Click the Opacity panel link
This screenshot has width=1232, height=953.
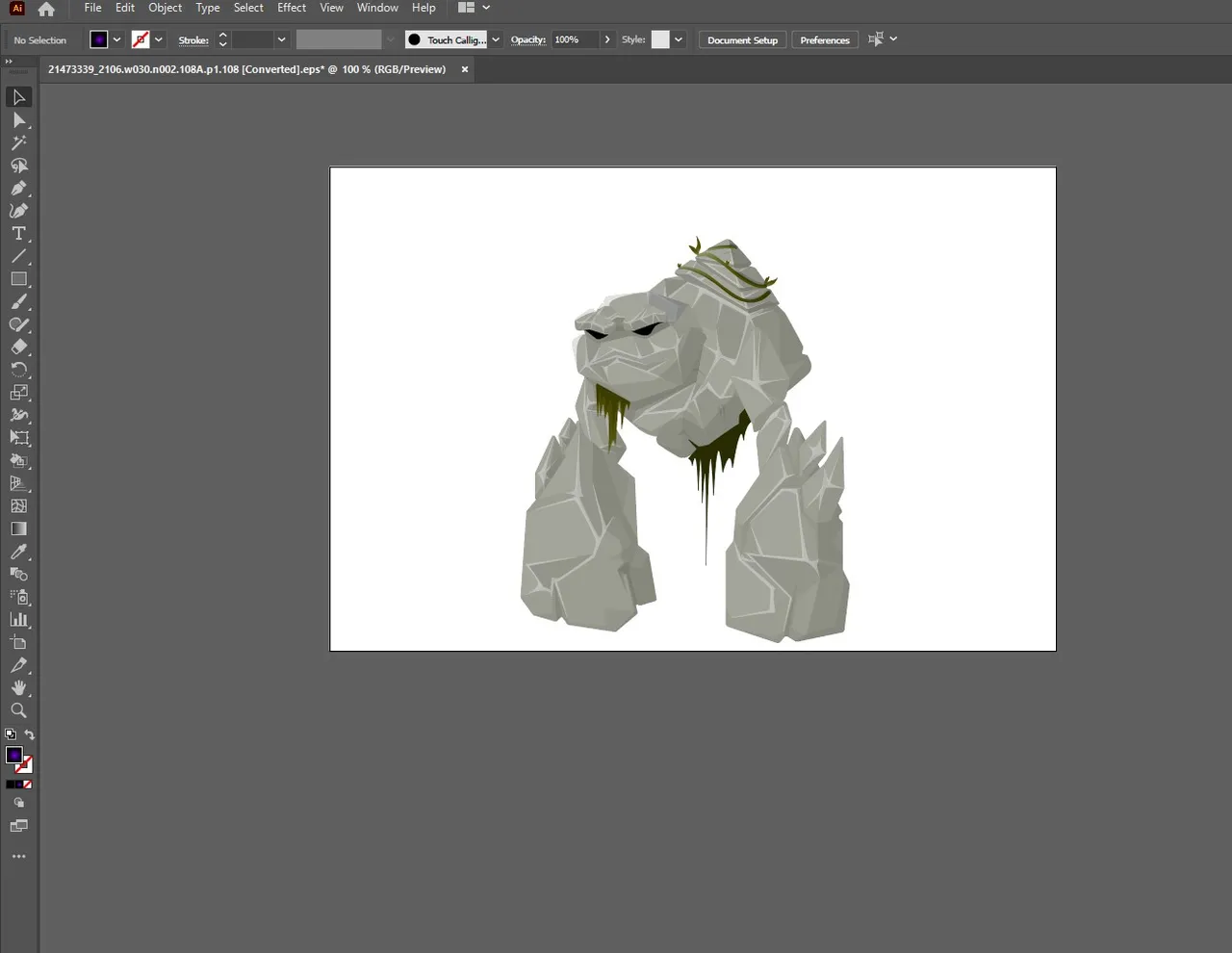point(528,40)
